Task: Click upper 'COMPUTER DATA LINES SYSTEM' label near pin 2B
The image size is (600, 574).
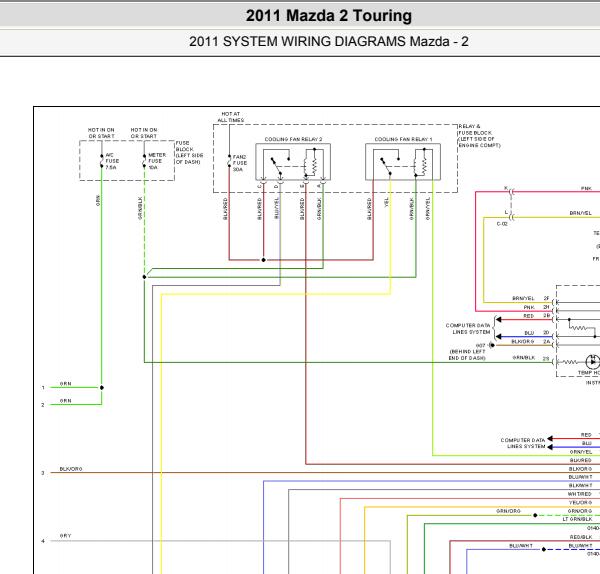Action: (x=468, y=329)
